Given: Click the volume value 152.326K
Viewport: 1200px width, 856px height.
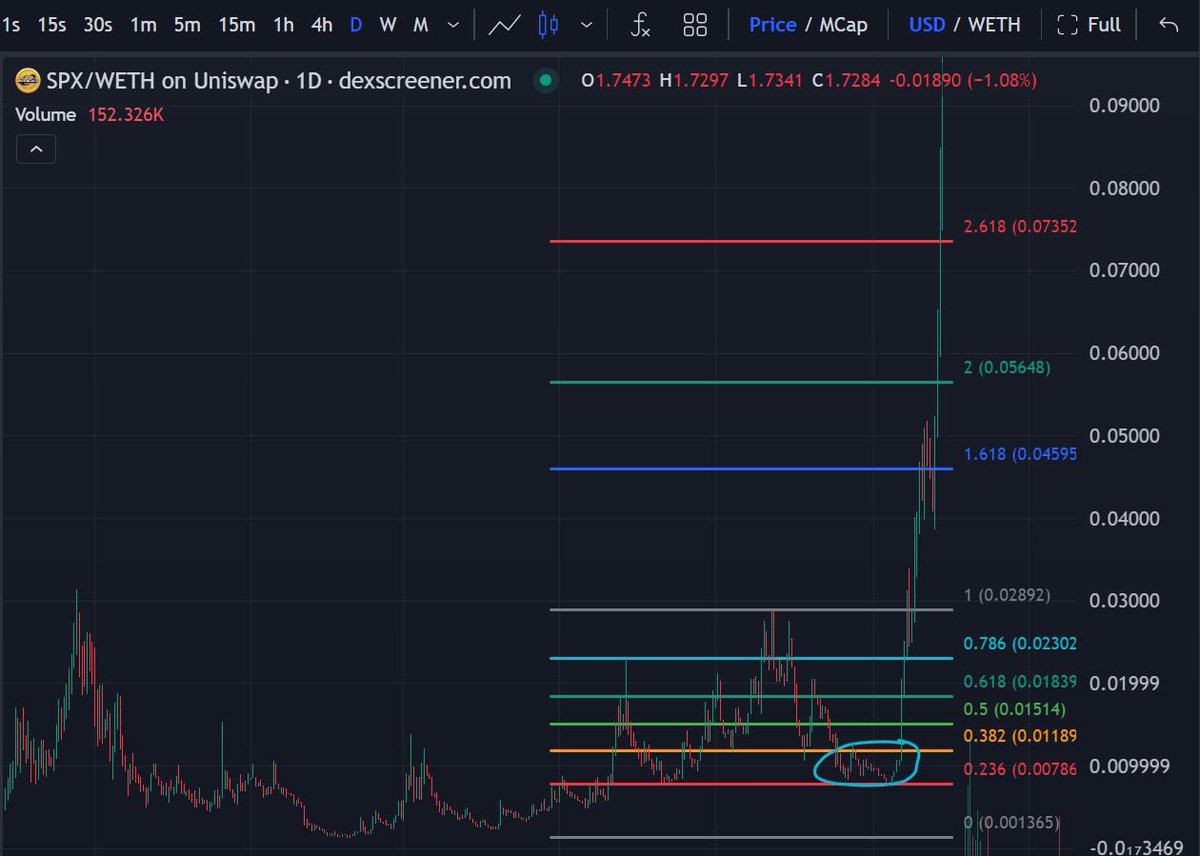Looking at the screenshot, I should tap(128, 115).
